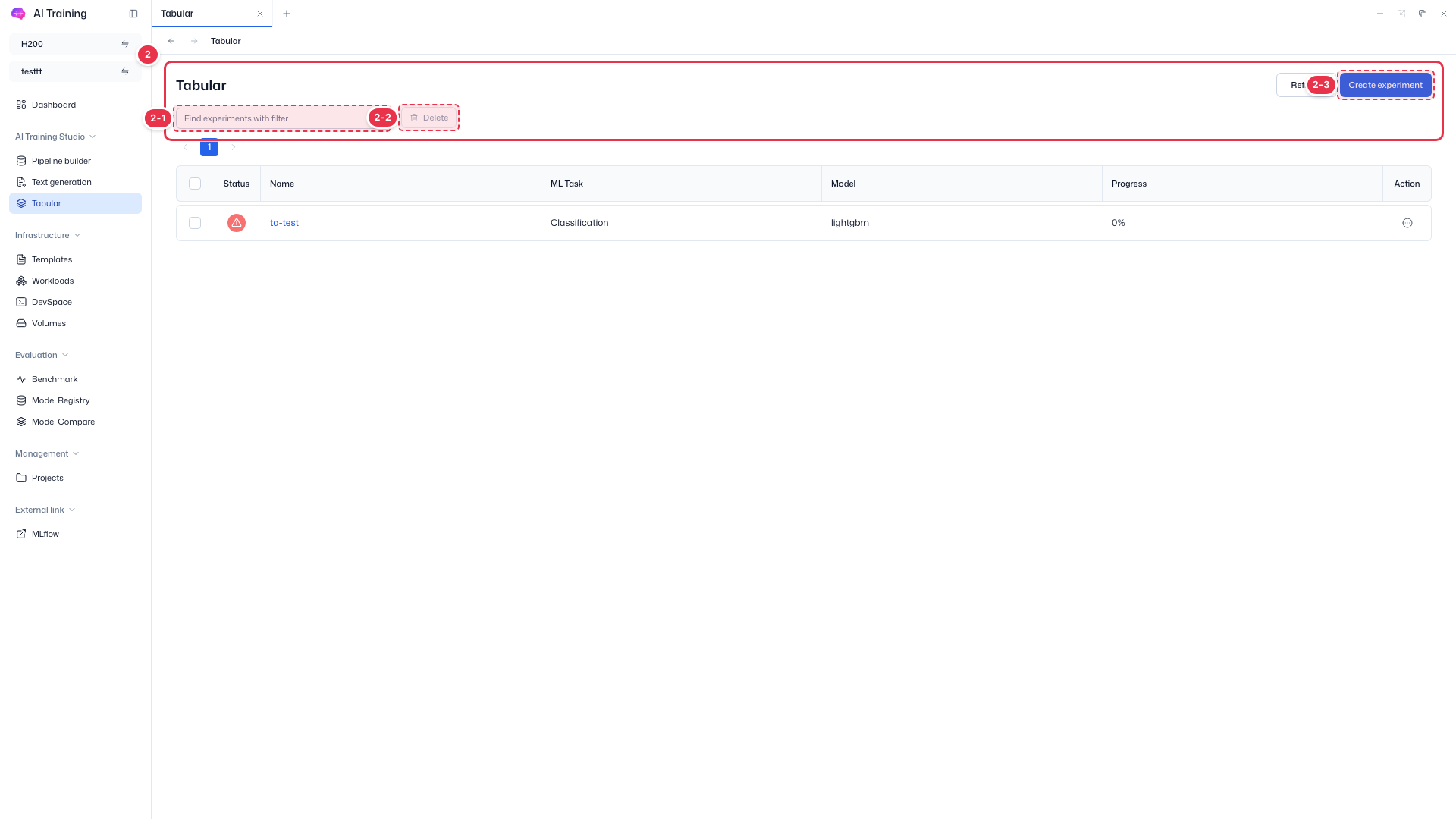Click the testtt project selector
1456x819 pixels.
(75, 71)
